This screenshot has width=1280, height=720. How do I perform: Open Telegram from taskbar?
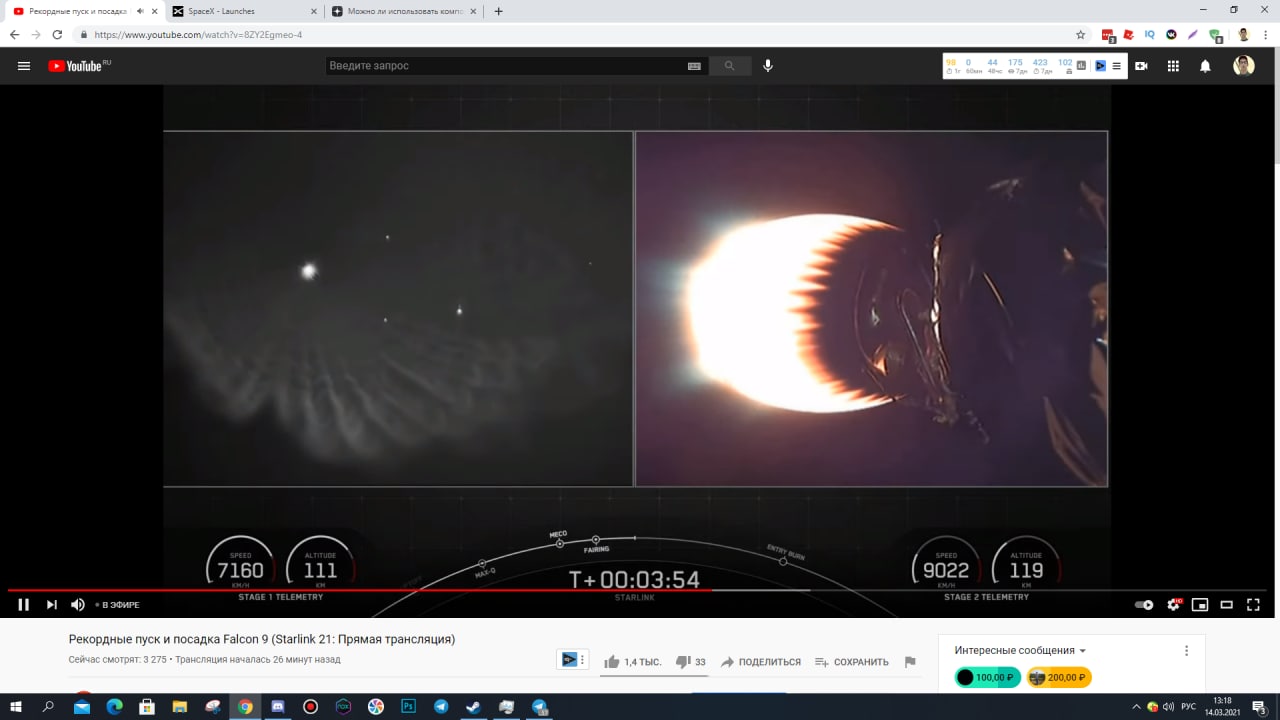tap(441, 706)
